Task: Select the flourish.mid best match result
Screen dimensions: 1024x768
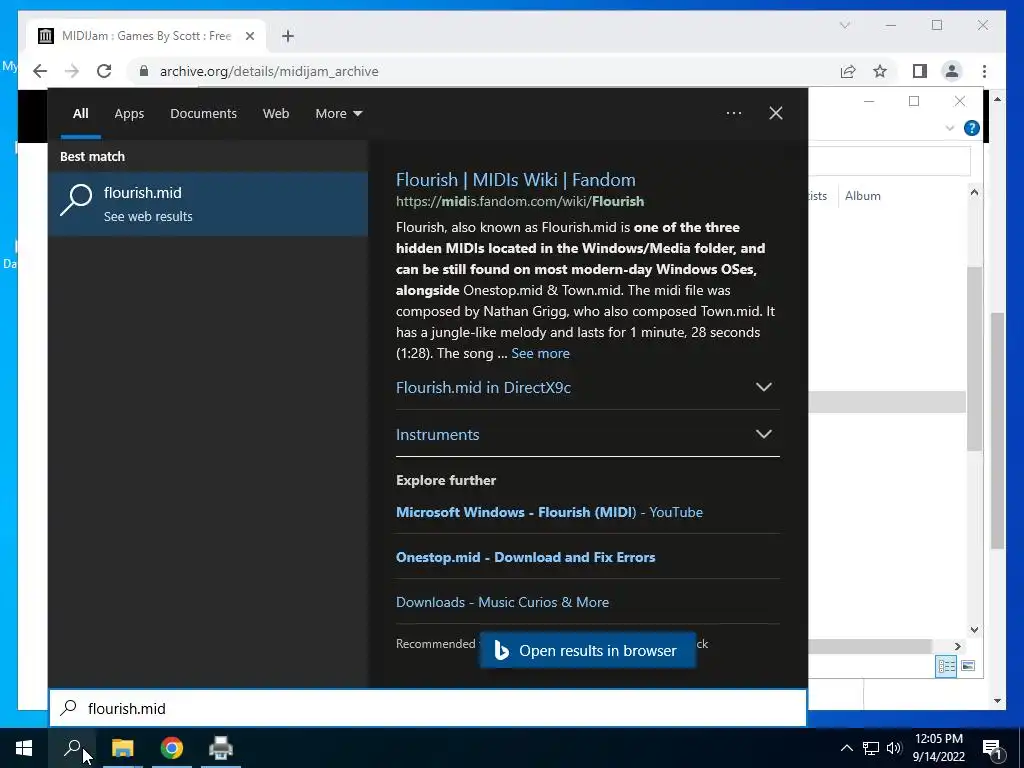Action: pos(208,204)
